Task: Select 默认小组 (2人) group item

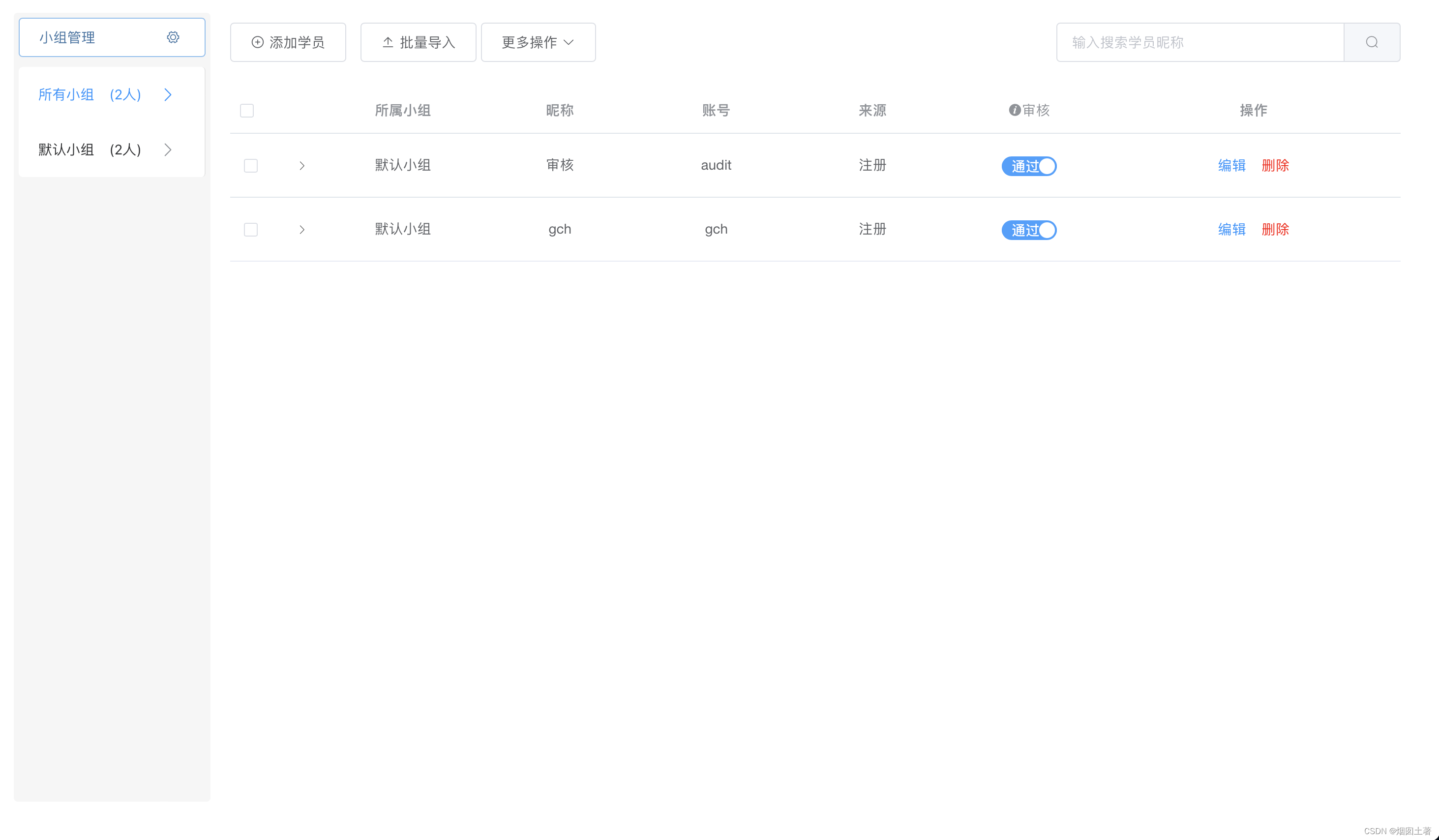Action: pyautogui.click(x=90, y=150)
